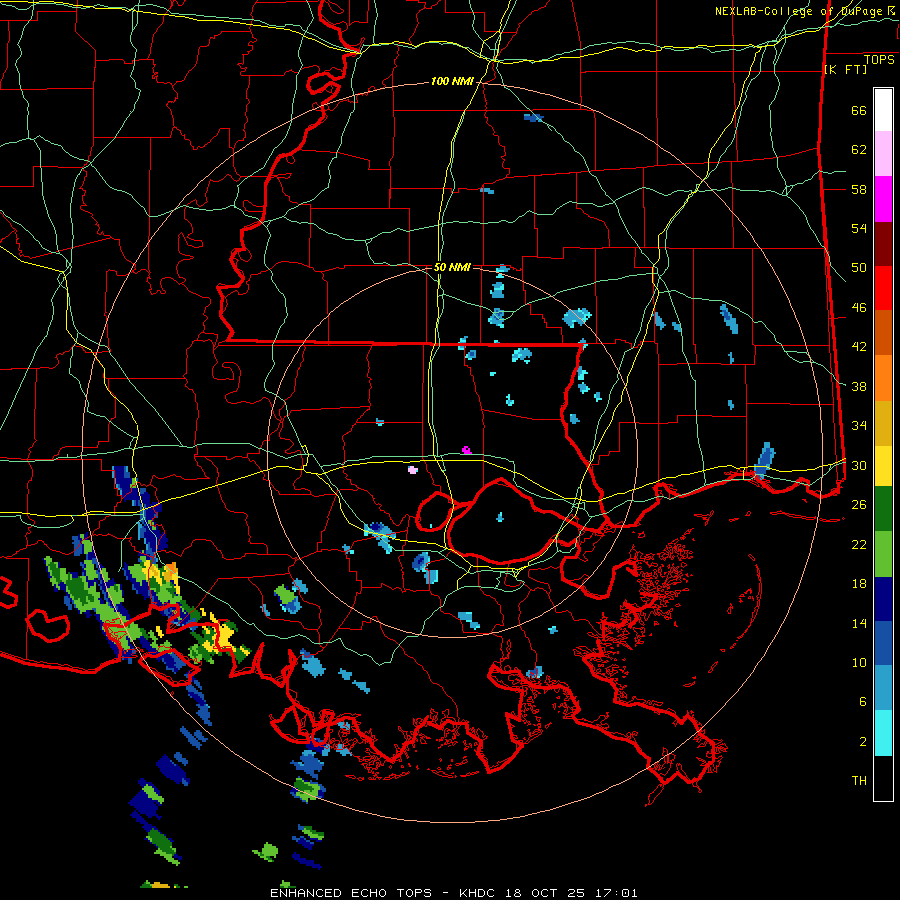
Task: Click the '38' legend value
Action: coord(859,386)
